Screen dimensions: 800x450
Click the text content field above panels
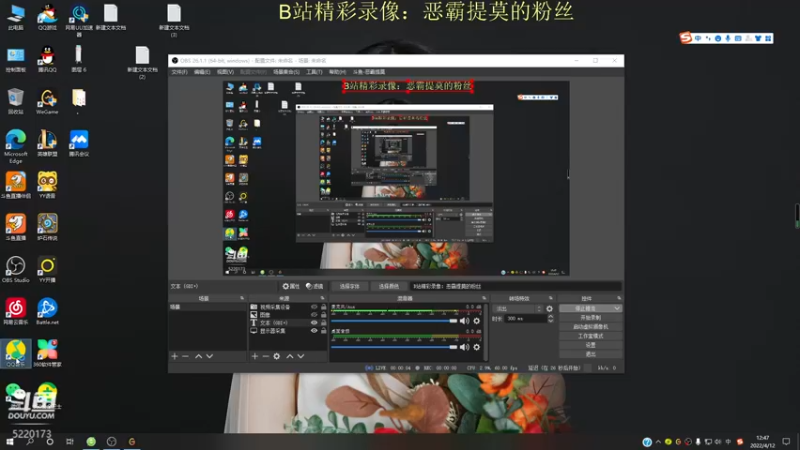point(516,286)
